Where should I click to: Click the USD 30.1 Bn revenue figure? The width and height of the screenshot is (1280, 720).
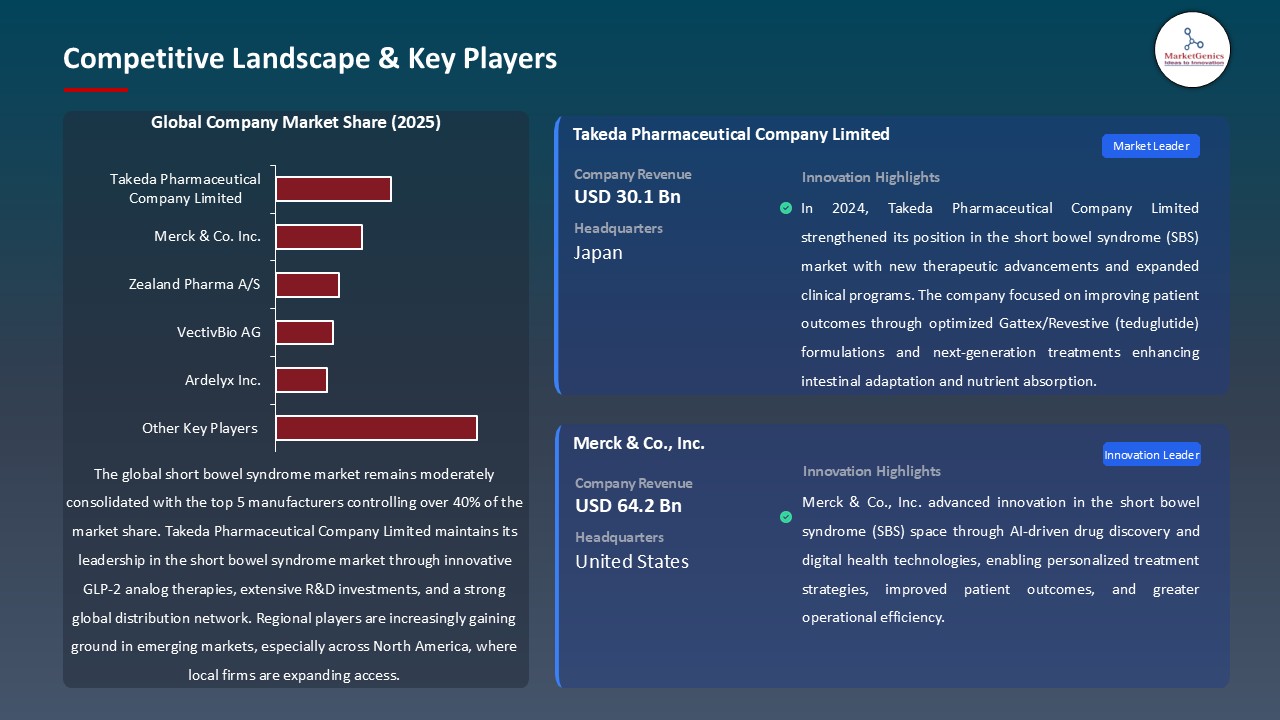626,197
